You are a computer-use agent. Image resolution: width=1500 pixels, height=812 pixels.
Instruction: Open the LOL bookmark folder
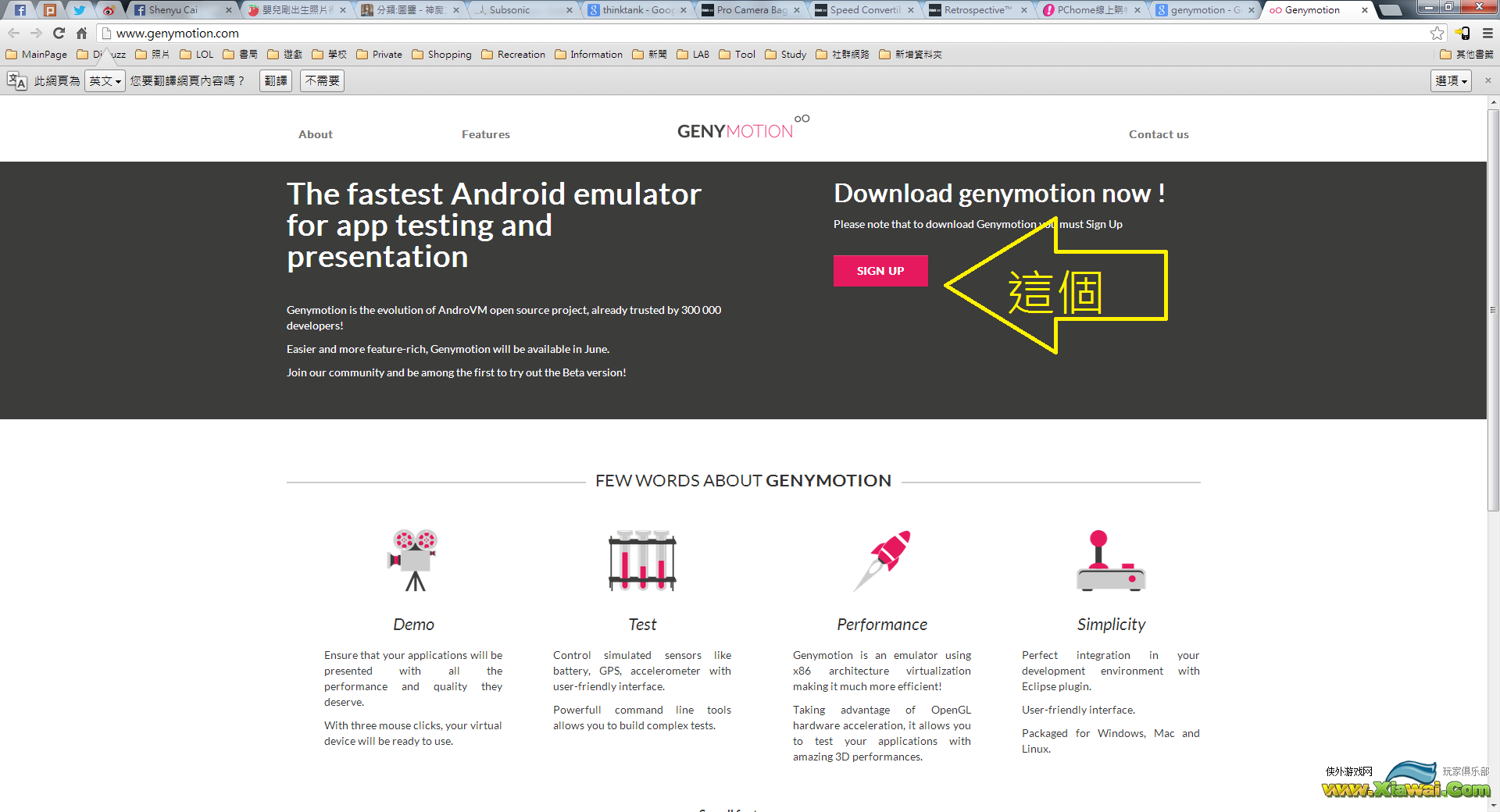pyautogui.click(x=197, y=55)
